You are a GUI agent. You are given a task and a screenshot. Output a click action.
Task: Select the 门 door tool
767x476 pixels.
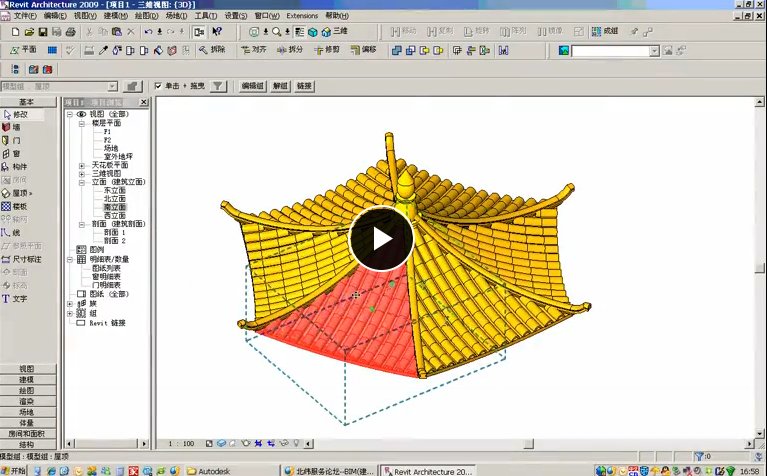tap(12, 140)
